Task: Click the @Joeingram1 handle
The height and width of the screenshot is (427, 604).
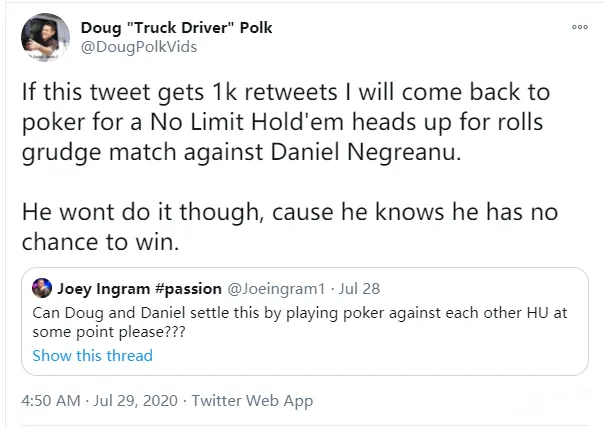Action: click(x=276, y=288)
